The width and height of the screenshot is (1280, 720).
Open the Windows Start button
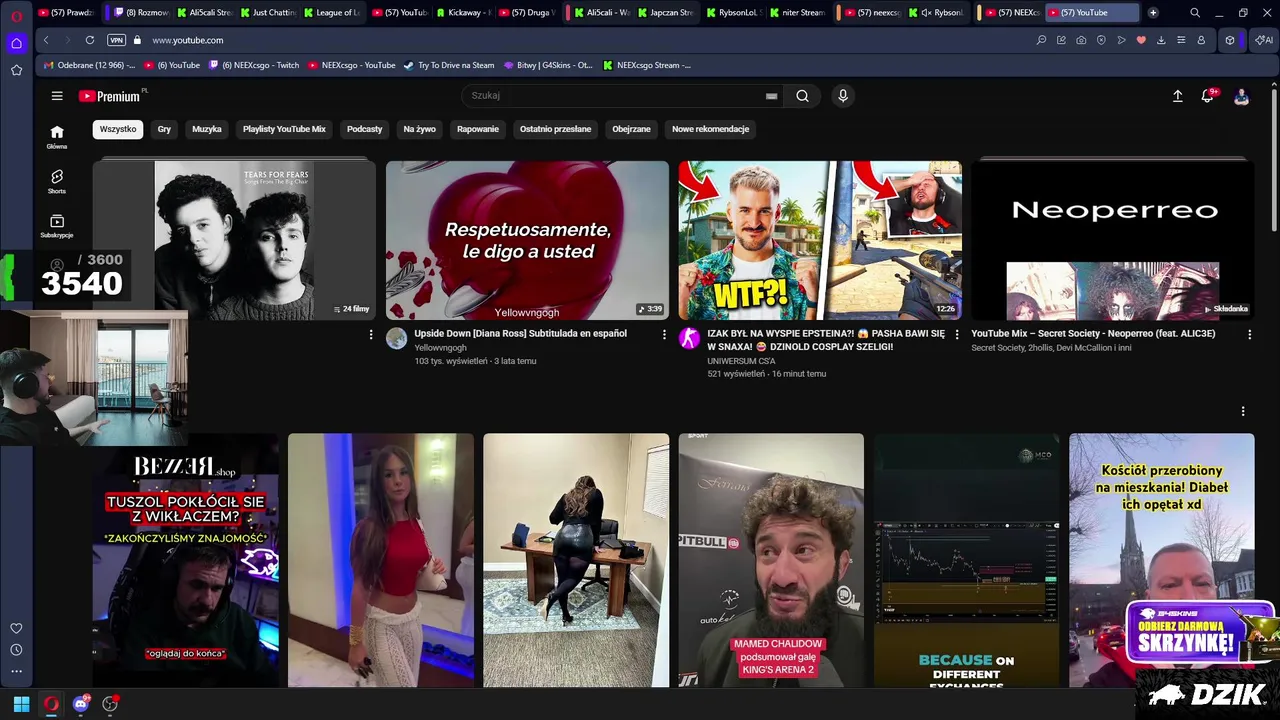click(x=21, y=703)
